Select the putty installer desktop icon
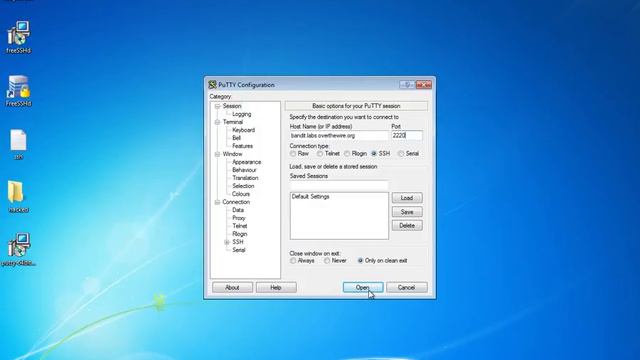This screenshot has width=640, height=360. [18, 249]
